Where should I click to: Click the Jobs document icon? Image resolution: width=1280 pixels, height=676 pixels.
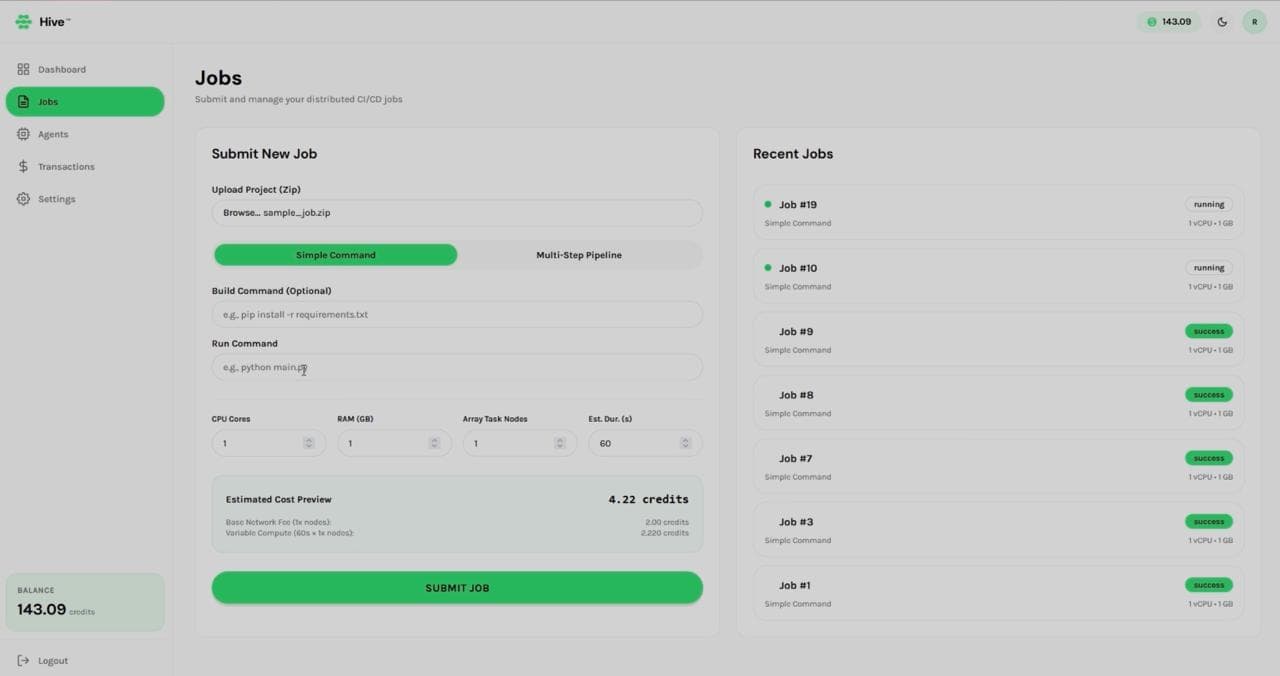[23, 101]
